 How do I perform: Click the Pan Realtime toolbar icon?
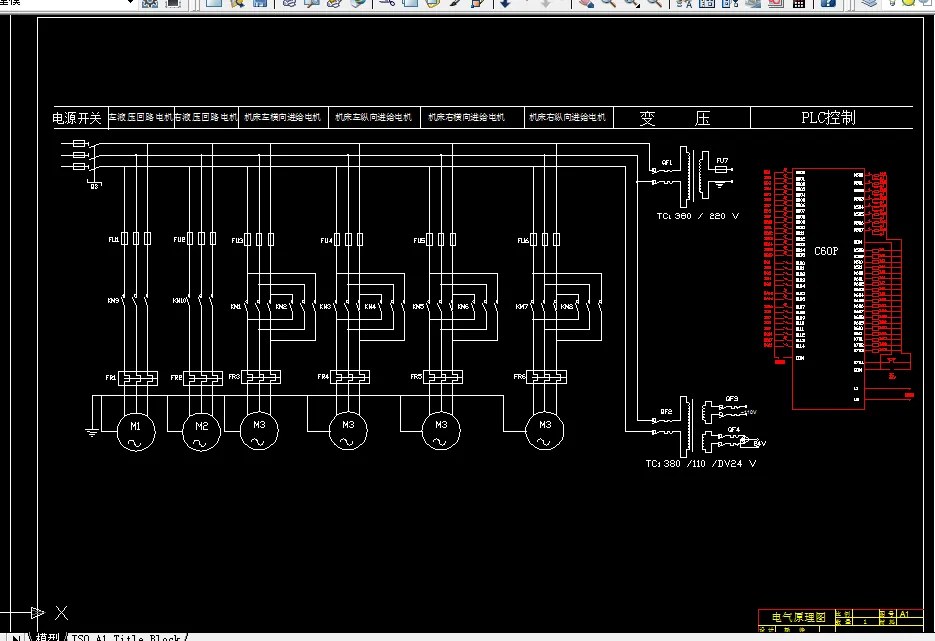coord(586,3)
